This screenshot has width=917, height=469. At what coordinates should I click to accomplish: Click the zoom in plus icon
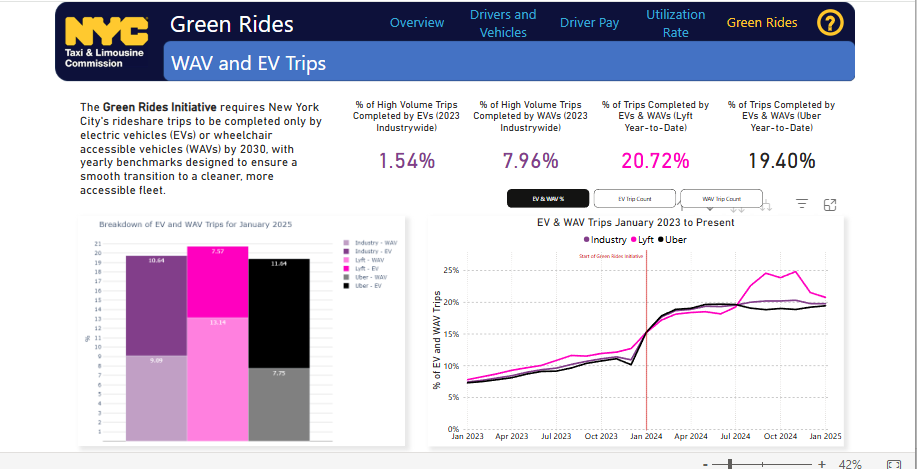(822, 464)
